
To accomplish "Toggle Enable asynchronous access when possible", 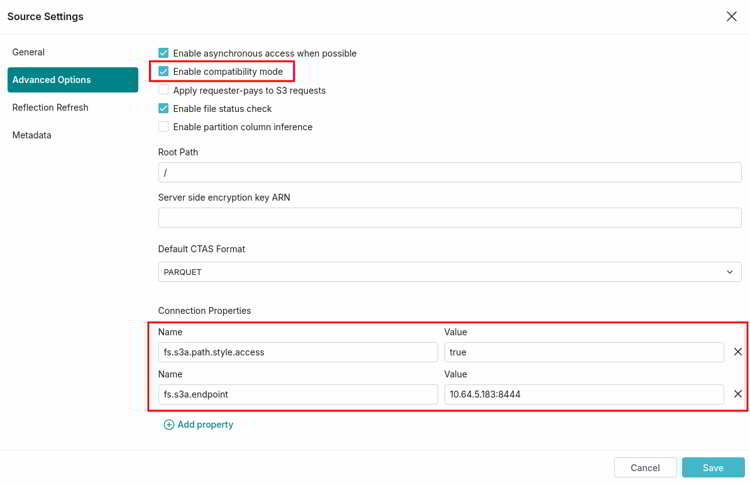I will tap(164, 53).
